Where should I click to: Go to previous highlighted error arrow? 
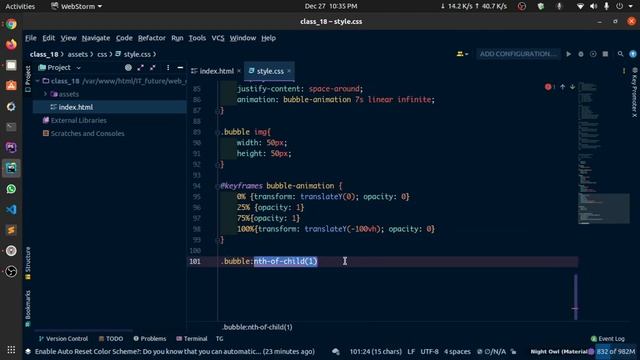click(x=562, y=87)
